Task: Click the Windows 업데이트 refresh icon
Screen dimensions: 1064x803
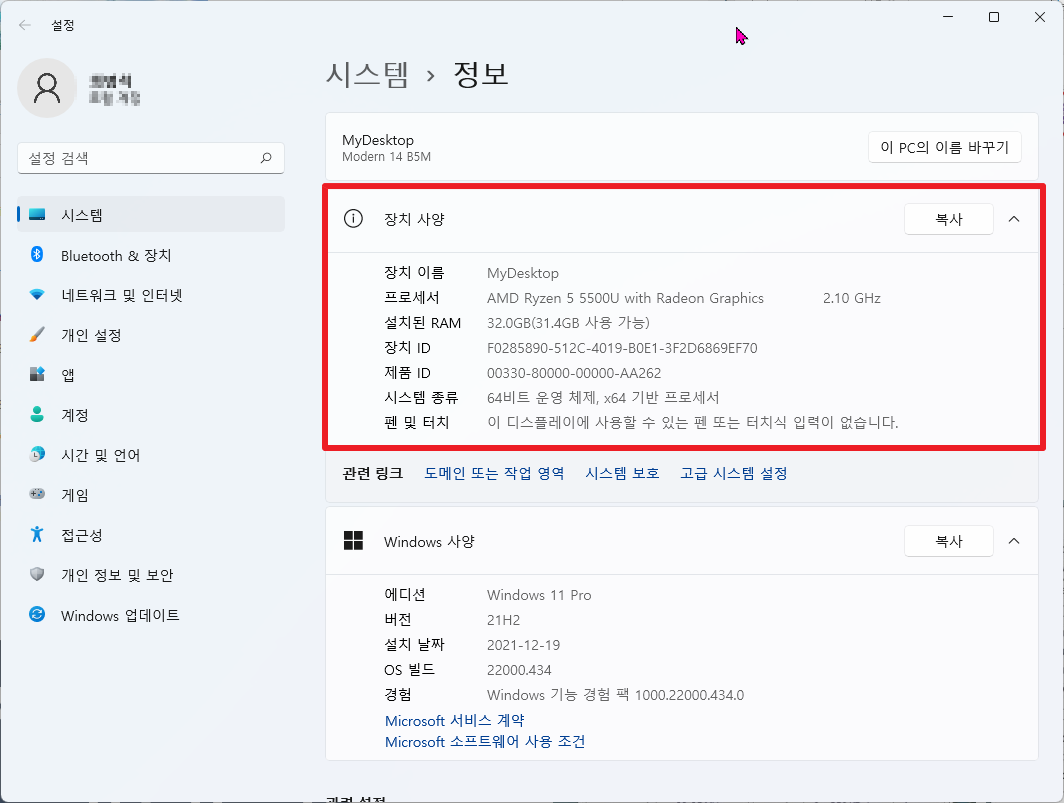Action: point(37,614)
